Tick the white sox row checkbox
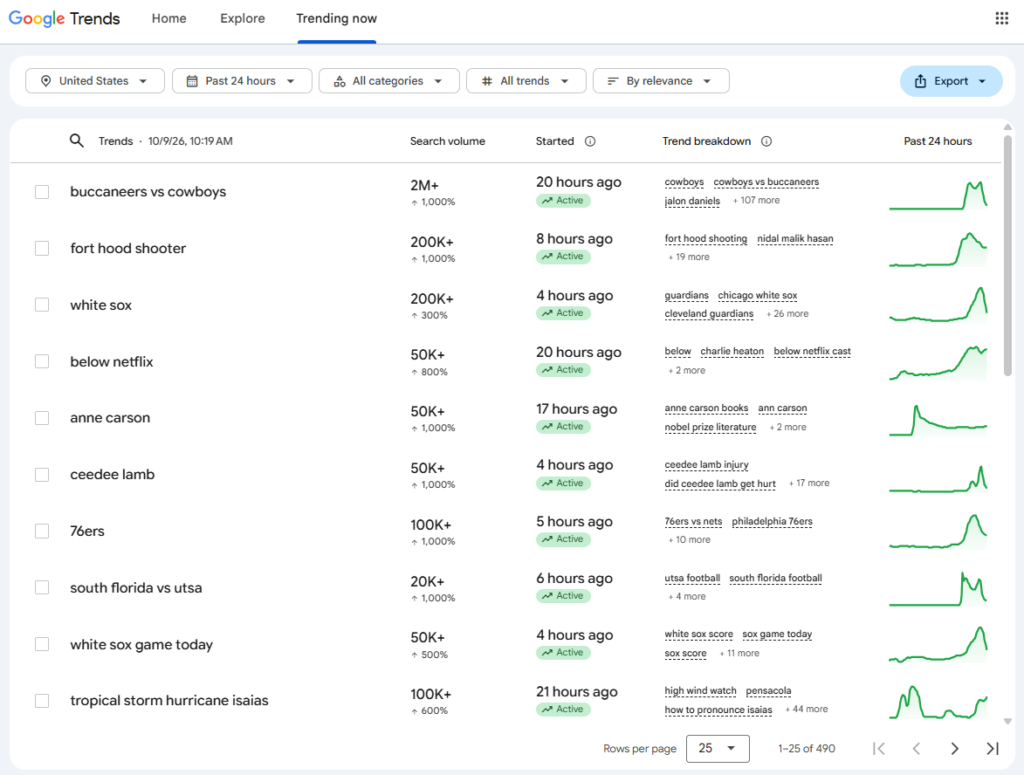Viewport: 1024px width, 775px height. (x=42, y=305)
